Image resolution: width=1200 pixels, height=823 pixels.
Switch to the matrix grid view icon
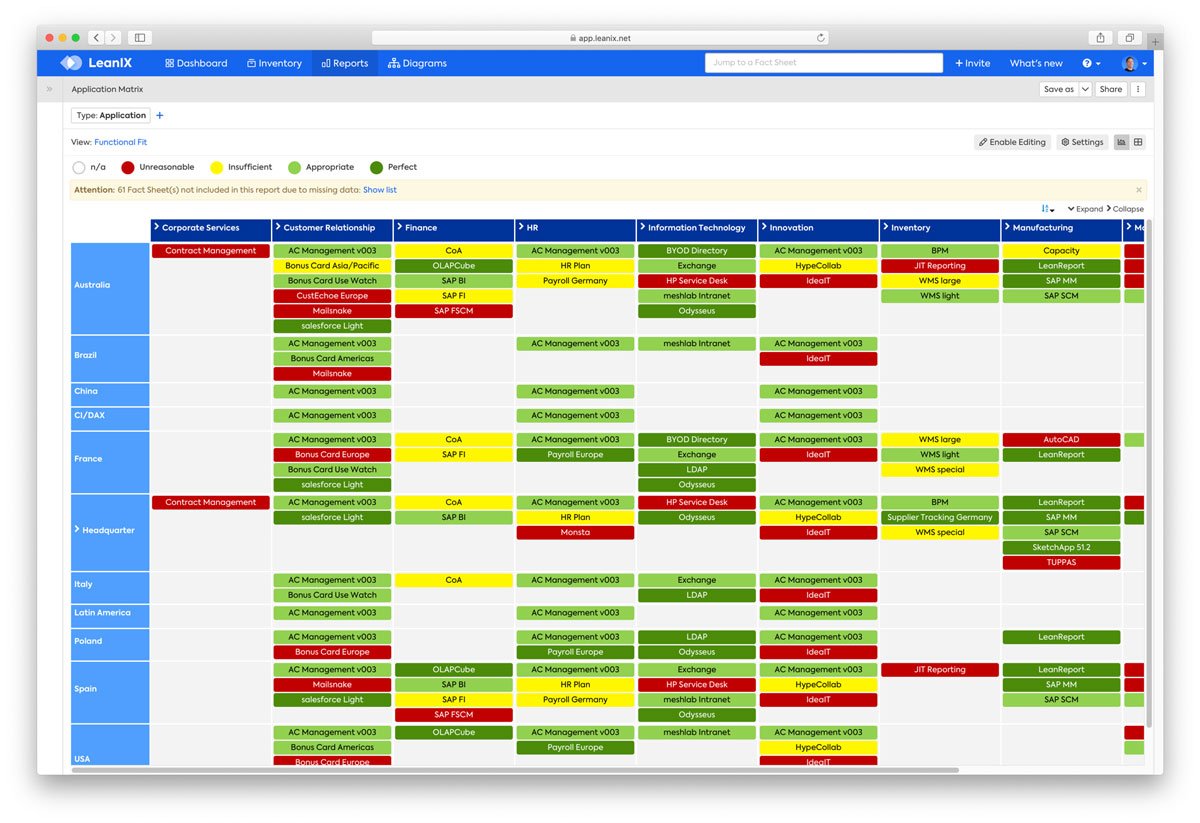tap(1137, 142)
